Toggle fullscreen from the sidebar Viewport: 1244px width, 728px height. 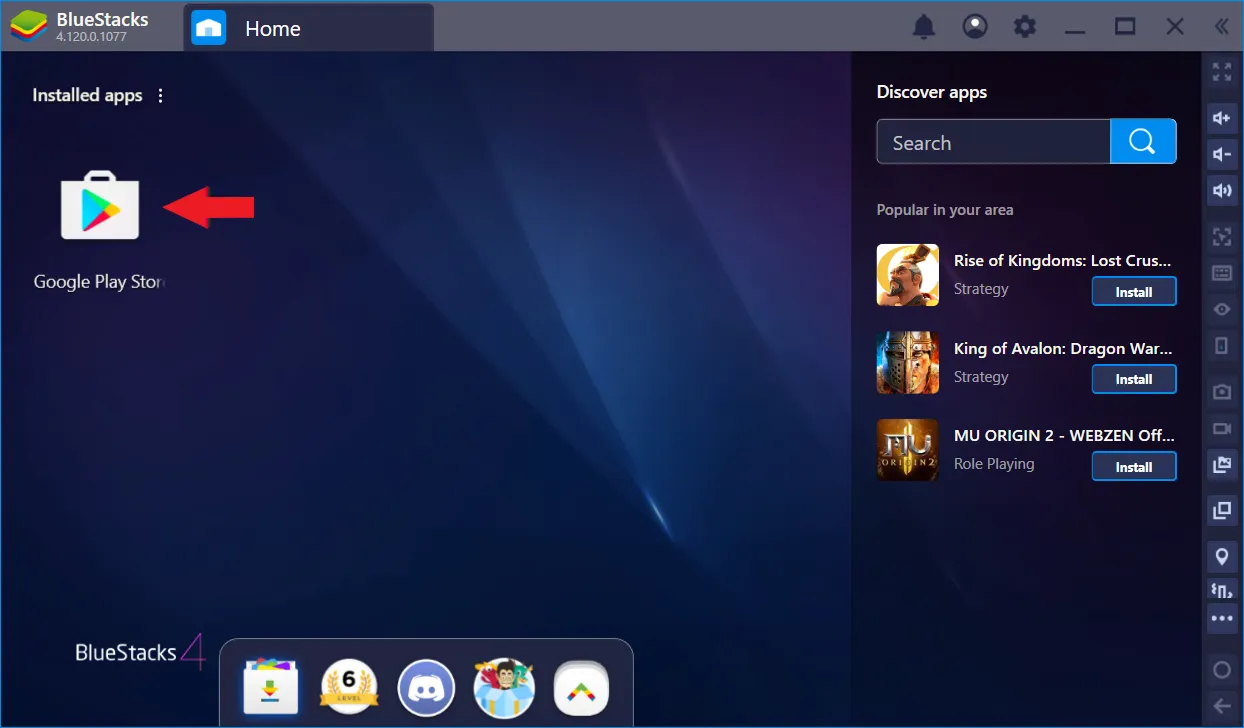(x=1221, y=72)
